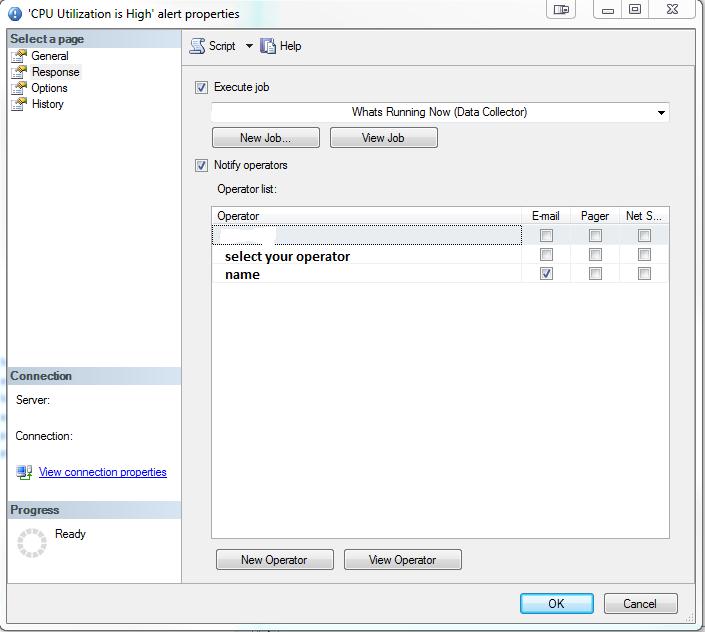Click the Help book icon
The image size is (705, 632).
point(268,46)
